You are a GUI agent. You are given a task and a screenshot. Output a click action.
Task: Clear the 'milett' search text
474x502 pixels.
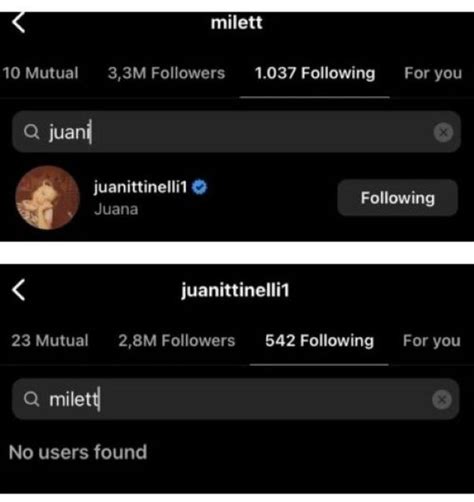tap(442, 399)
